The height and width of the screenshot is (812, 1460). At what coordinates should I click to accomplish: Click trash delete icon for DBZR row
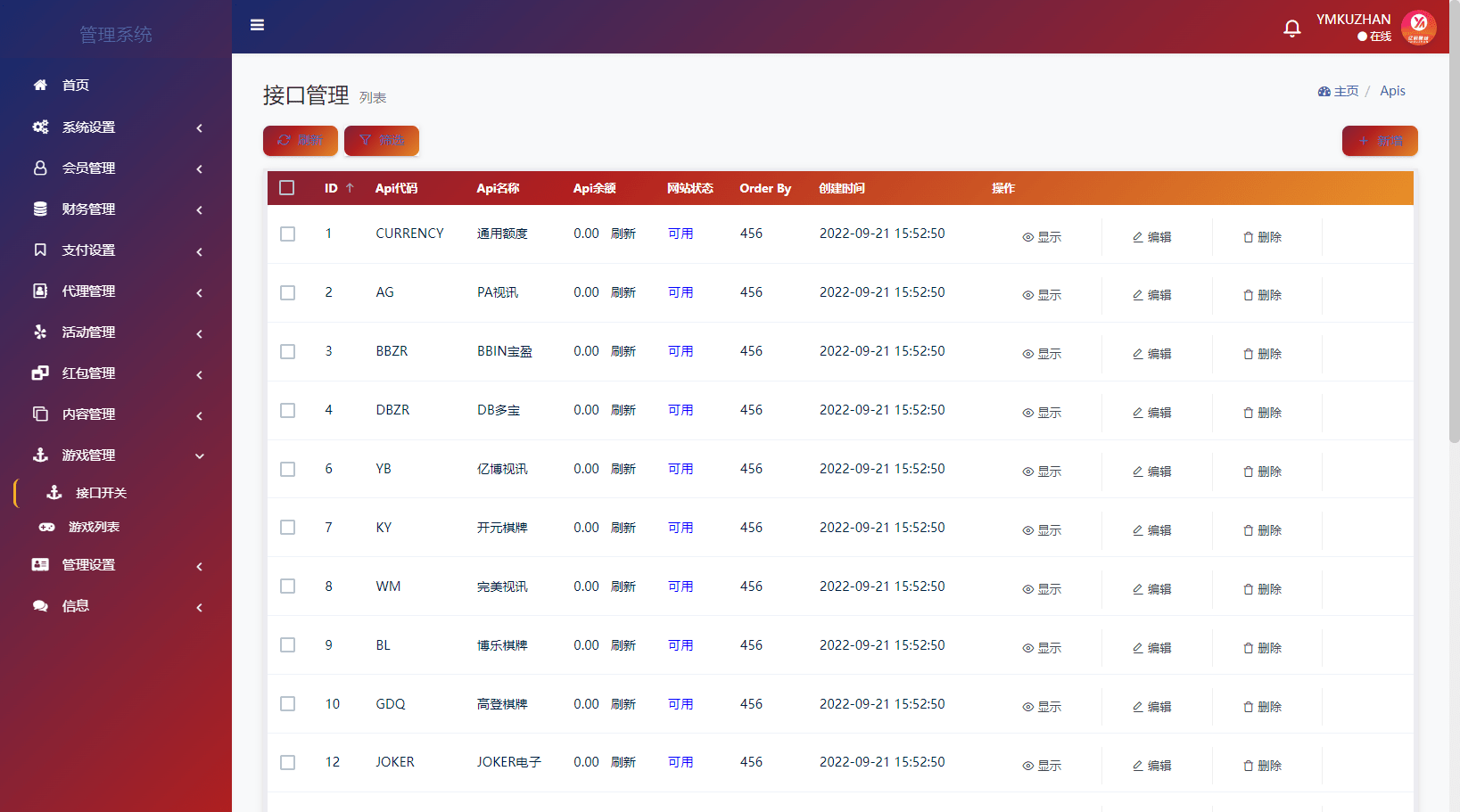pyautogui.click(x=1249, y=413)
